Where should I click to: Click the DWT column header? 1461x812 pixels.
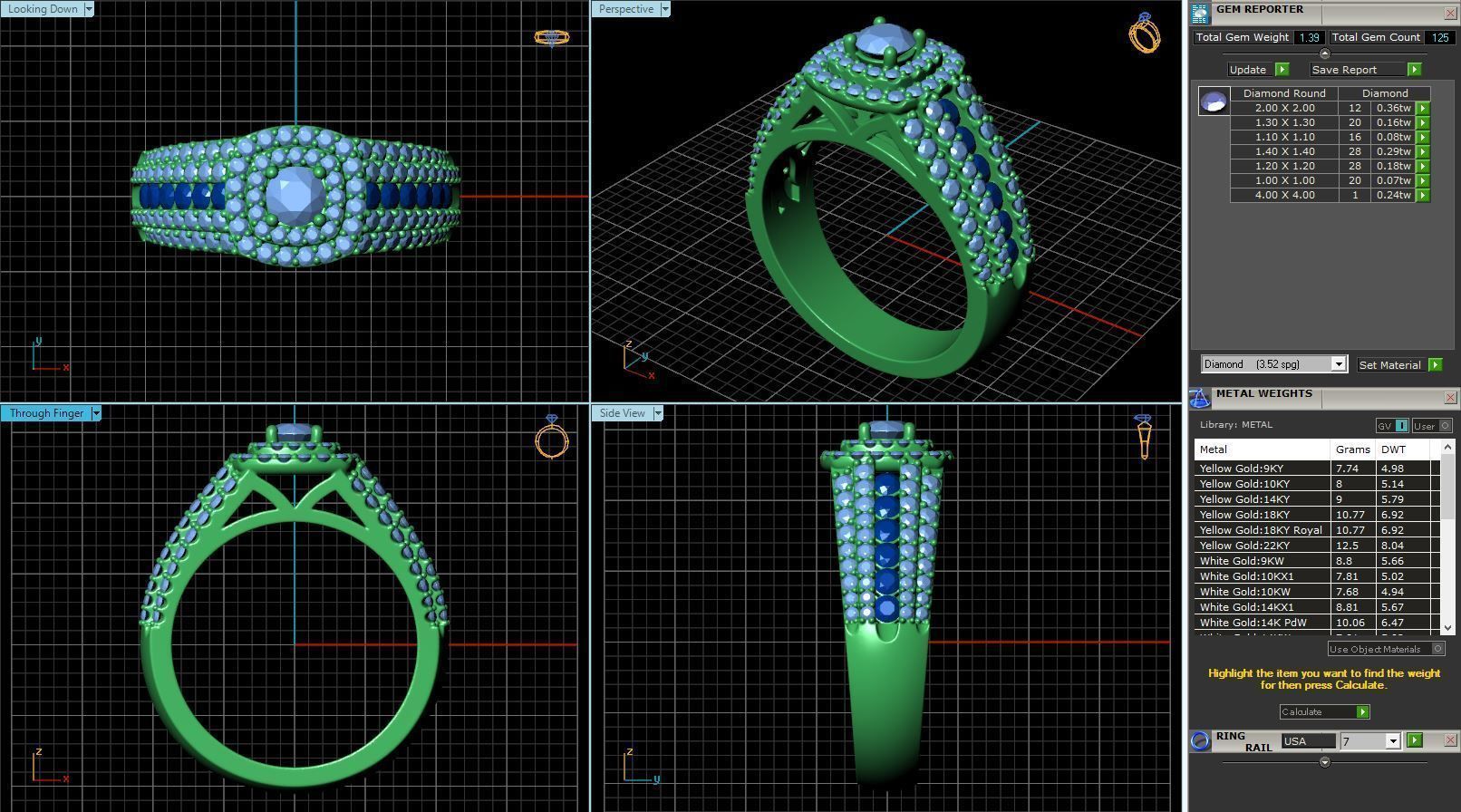[1402, 449]
